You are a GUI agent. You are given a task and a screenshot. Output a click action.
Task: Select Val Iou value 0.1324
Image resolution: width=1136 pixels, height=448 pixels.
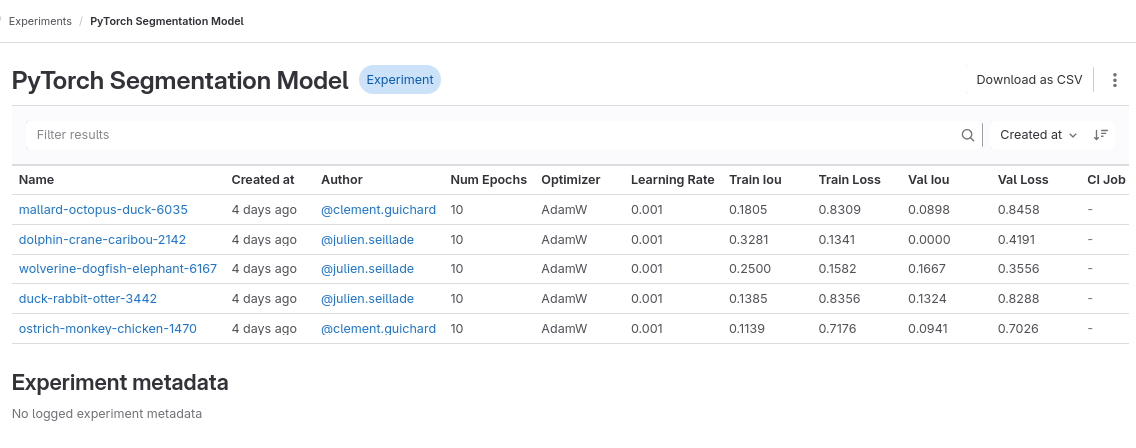pos(927,299)
